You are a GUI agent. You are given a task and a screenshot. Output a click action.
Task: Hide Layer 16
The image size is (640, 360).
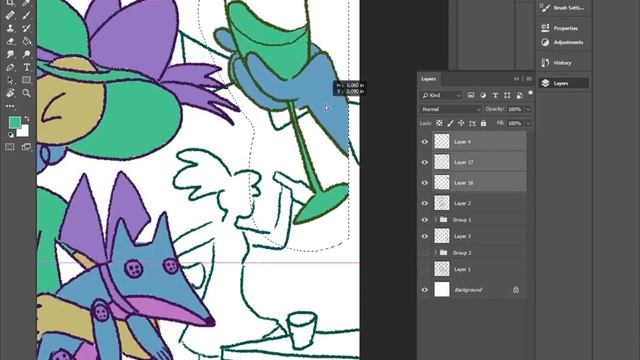tap(424, 182)
